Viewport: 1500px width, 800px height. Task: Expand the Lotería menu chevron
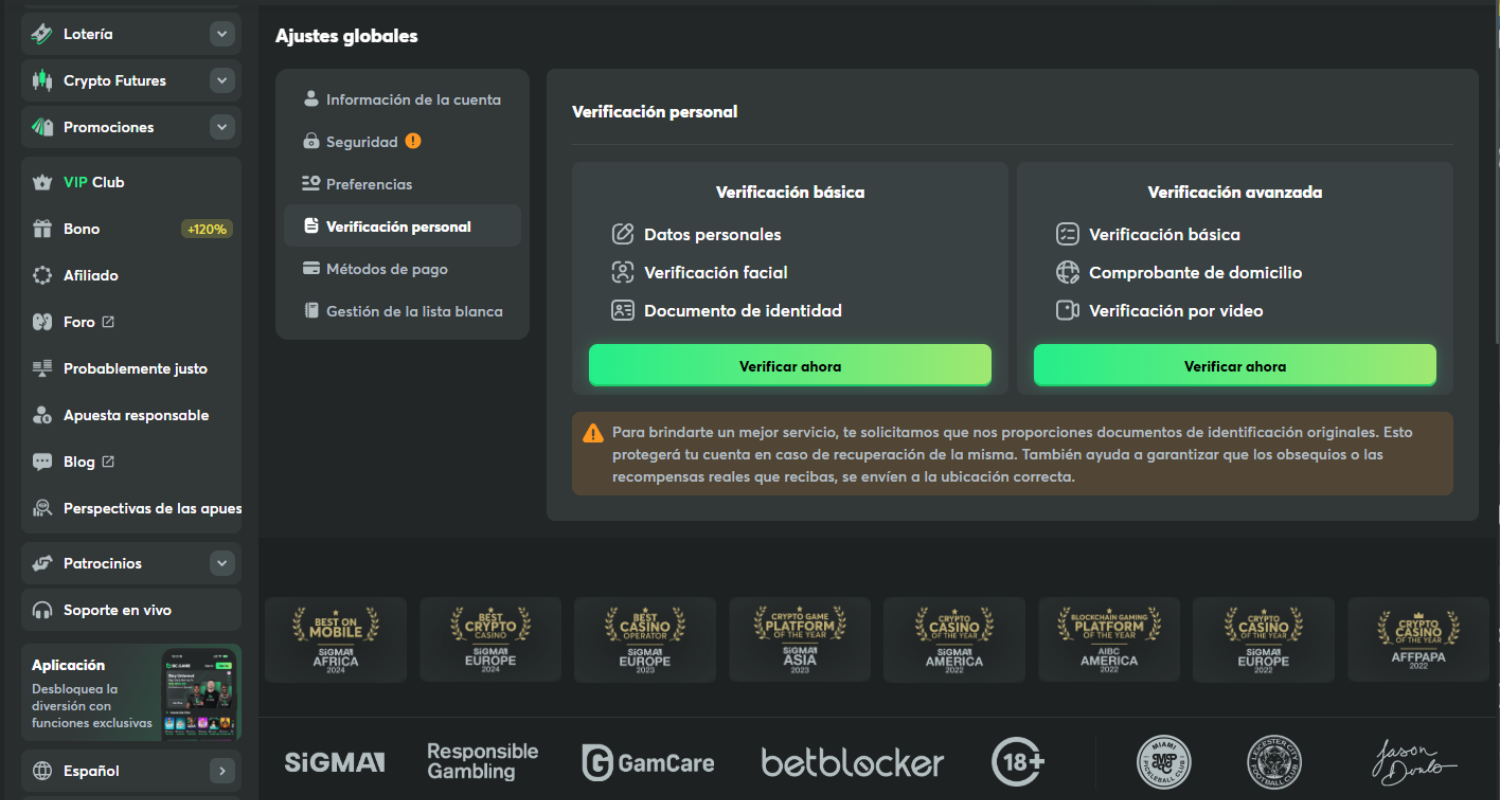pos(222,34)
